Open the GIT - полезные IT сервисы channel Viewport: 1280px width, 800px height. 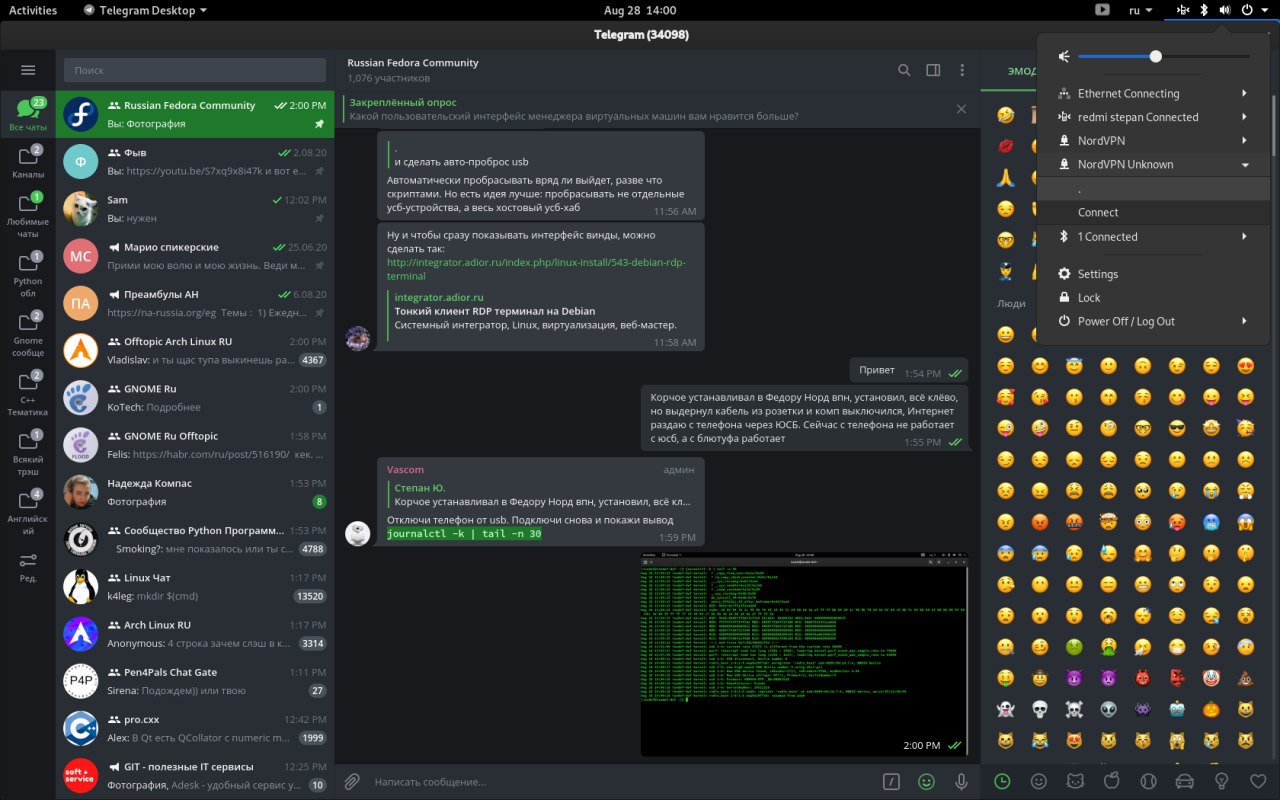pos(195,776)
